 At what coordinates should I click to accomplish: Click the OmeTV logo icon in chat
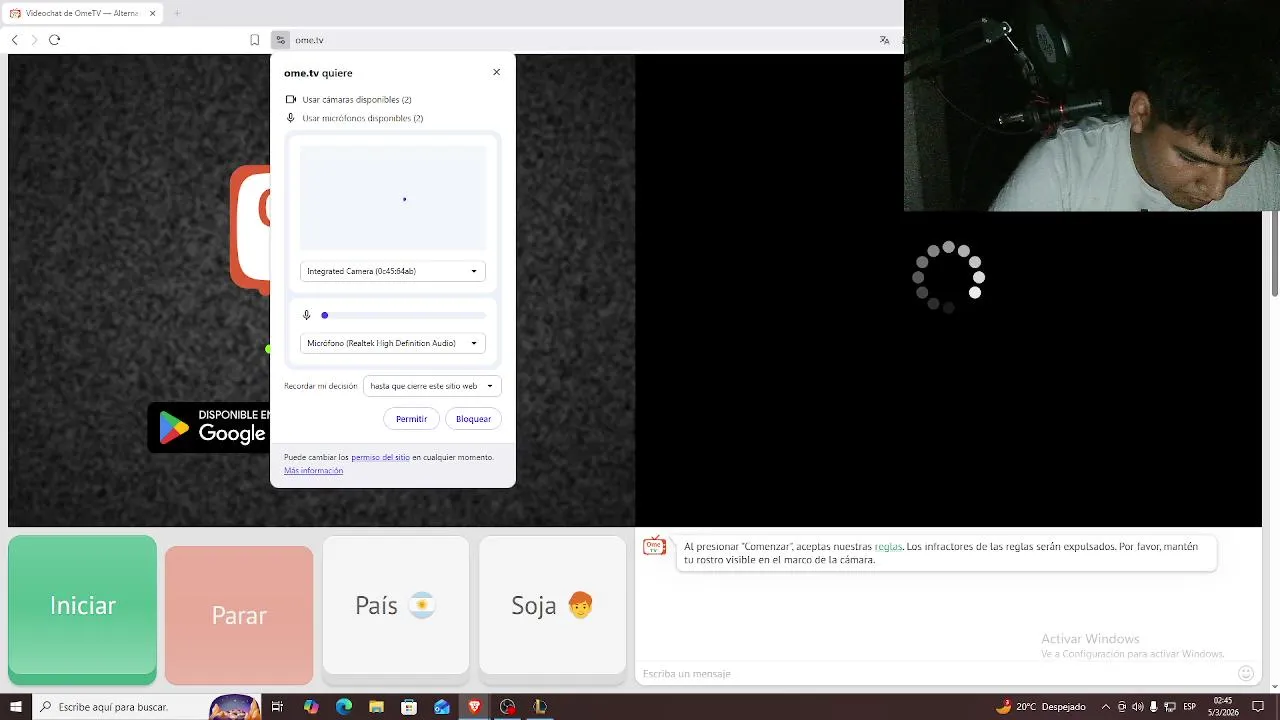654,546
